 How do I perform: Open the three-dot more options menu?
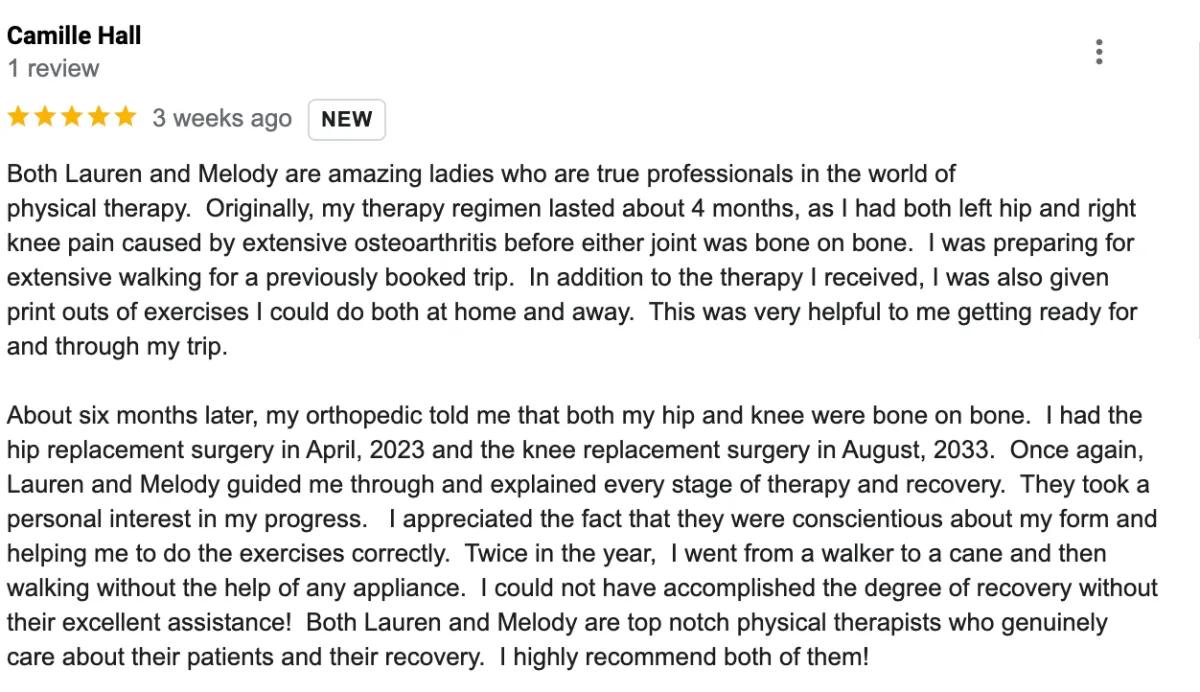tap(1099, 52)
